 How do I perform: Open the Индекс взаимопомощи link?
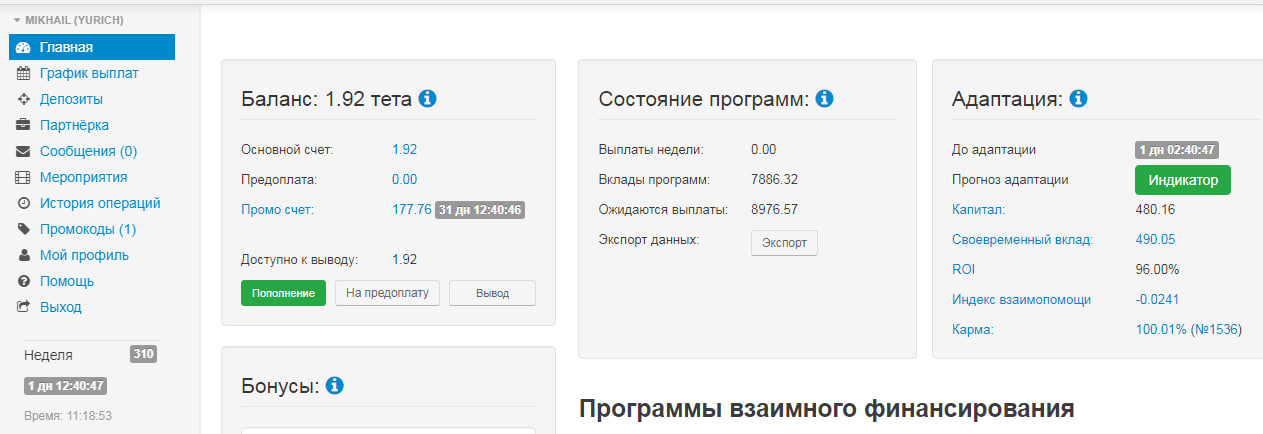click(x=1021, y=299)
